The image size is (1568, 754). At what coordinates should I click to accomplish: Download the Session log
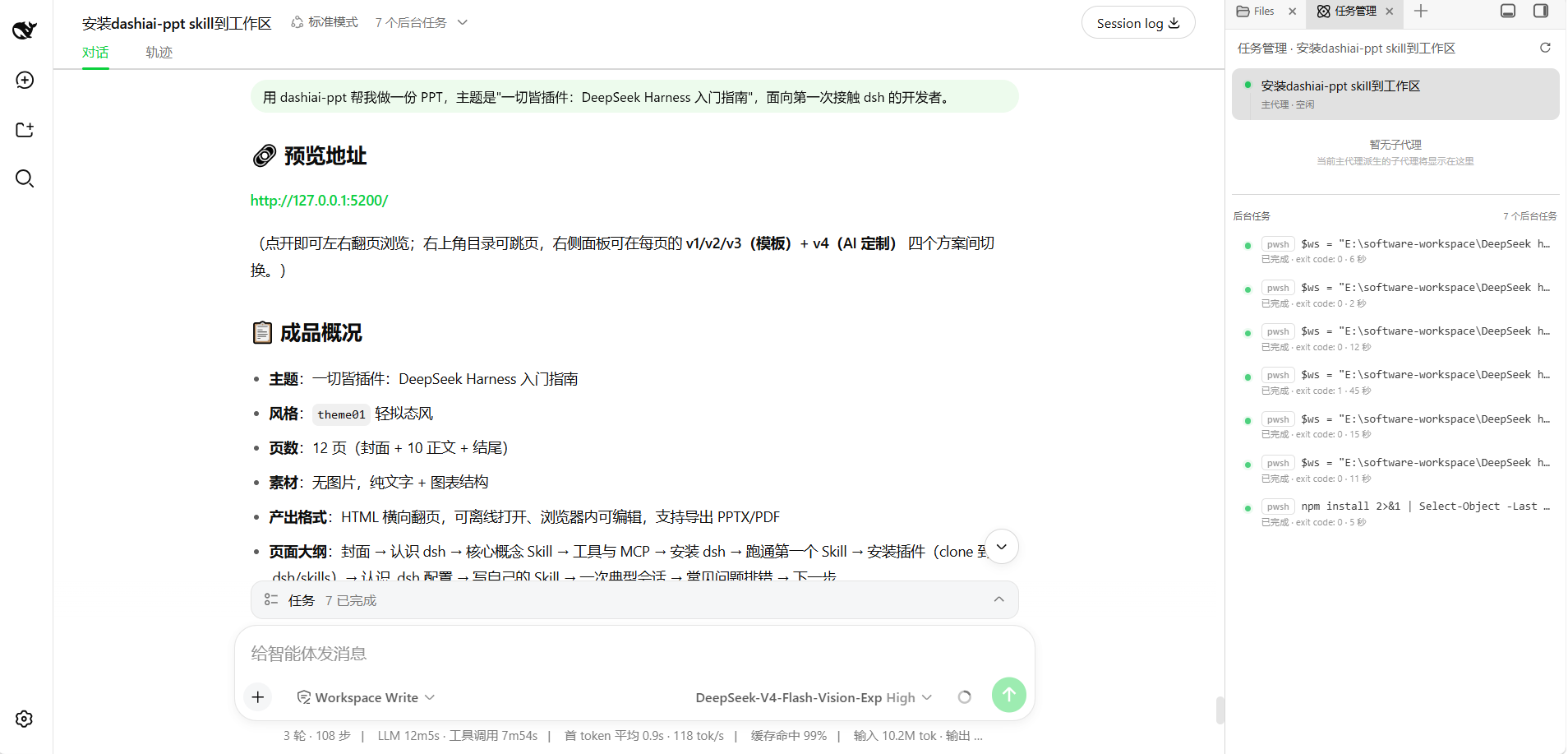[1137, 23]
